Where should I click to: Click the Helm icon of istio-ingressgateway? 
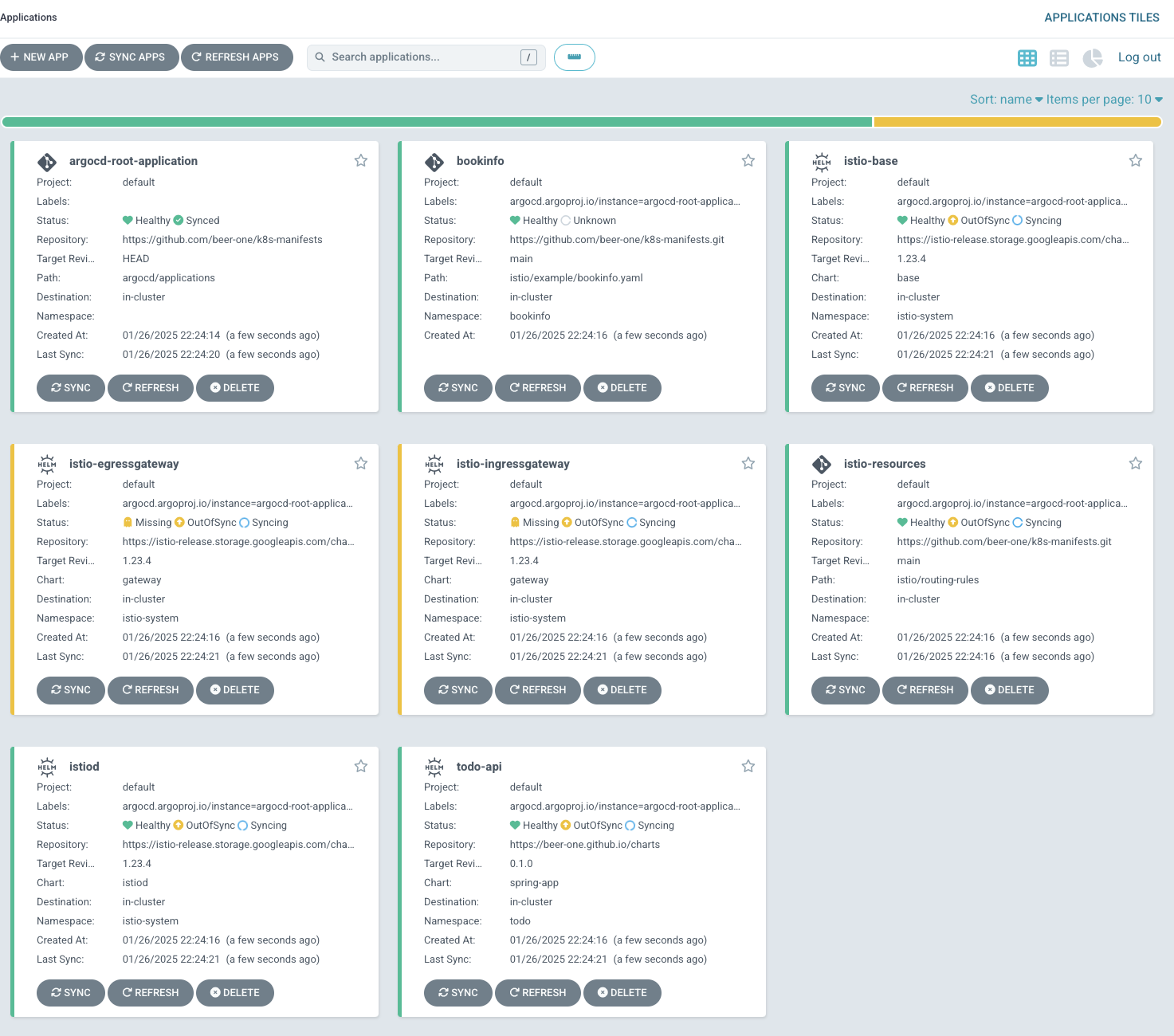click(434, 464)
